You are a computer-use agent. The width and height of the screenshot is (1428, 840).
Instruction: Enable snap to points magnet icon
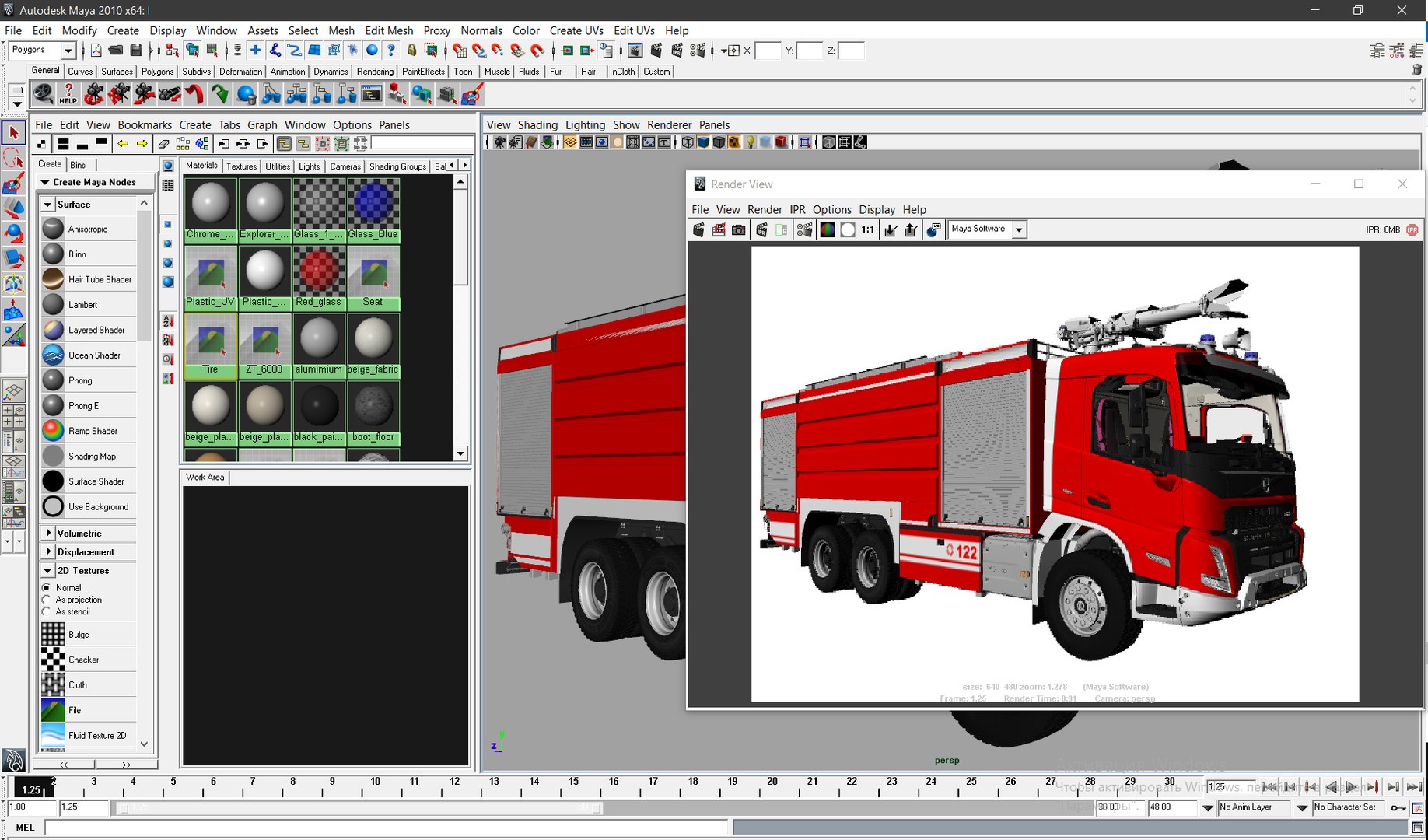coord(498,51)
